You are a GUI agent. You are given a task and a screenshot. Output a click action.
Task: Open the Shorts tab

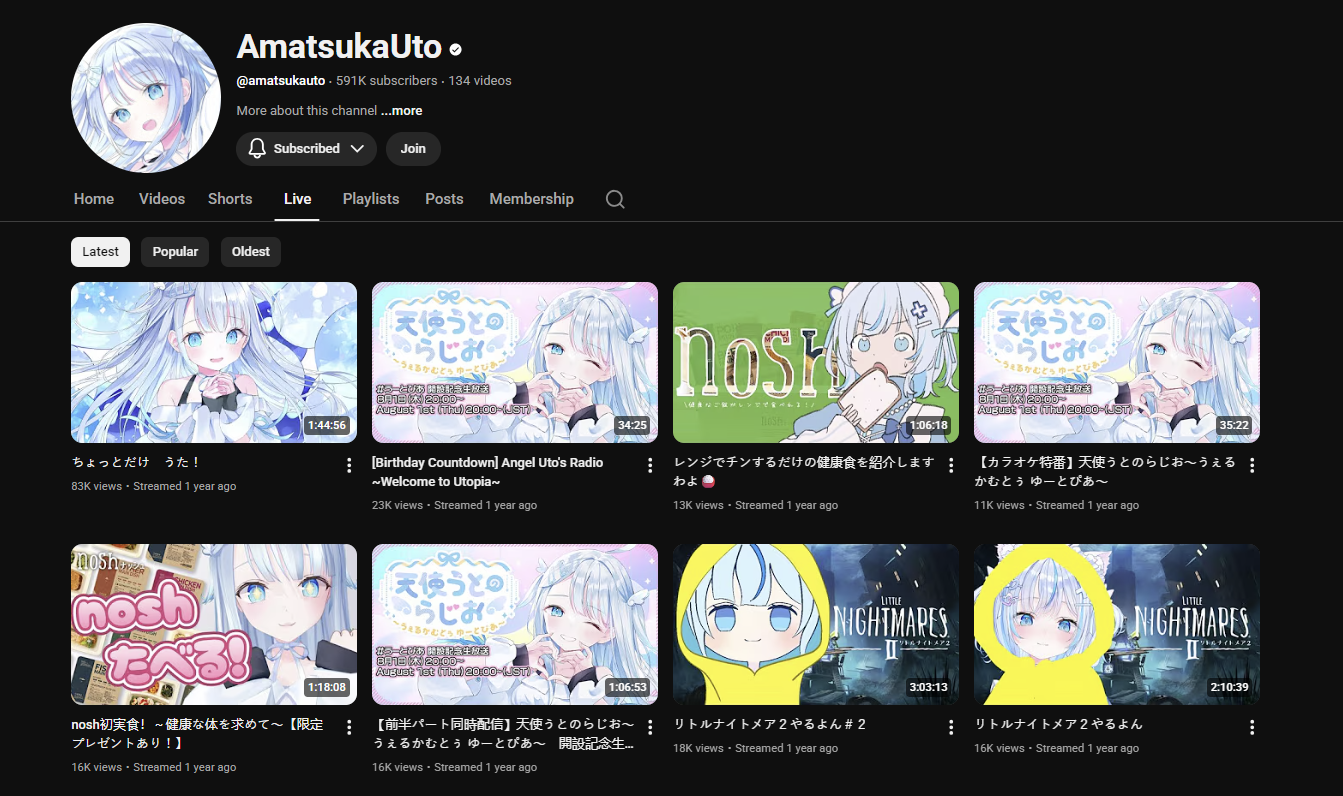pyautogui.click(x=230, y=199)
